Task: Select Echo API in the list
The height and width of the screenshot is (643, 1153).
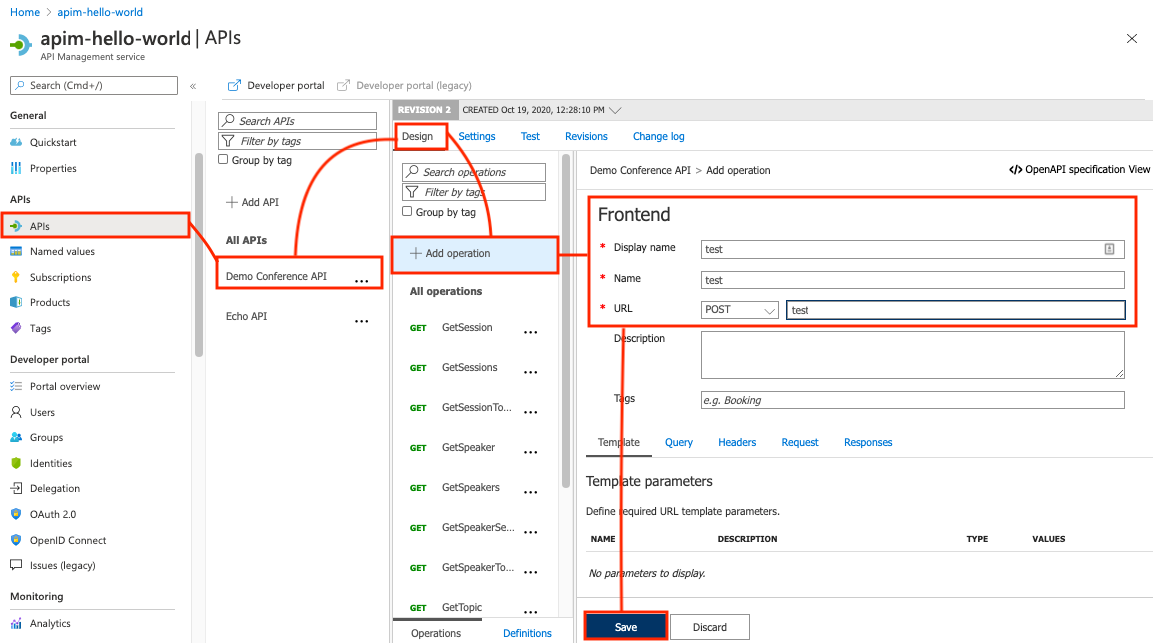Action: 246,316
